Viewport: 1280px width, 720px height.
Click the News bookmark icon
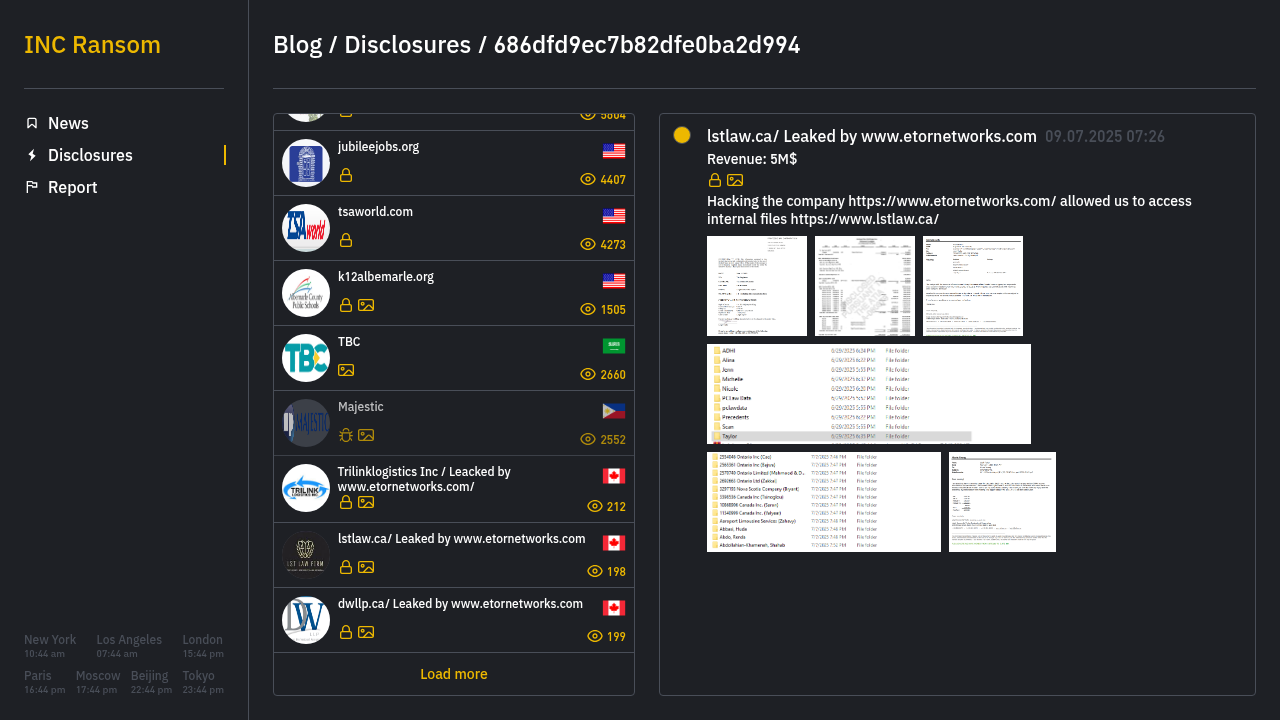pyautogui.click(x=32, y=123)
